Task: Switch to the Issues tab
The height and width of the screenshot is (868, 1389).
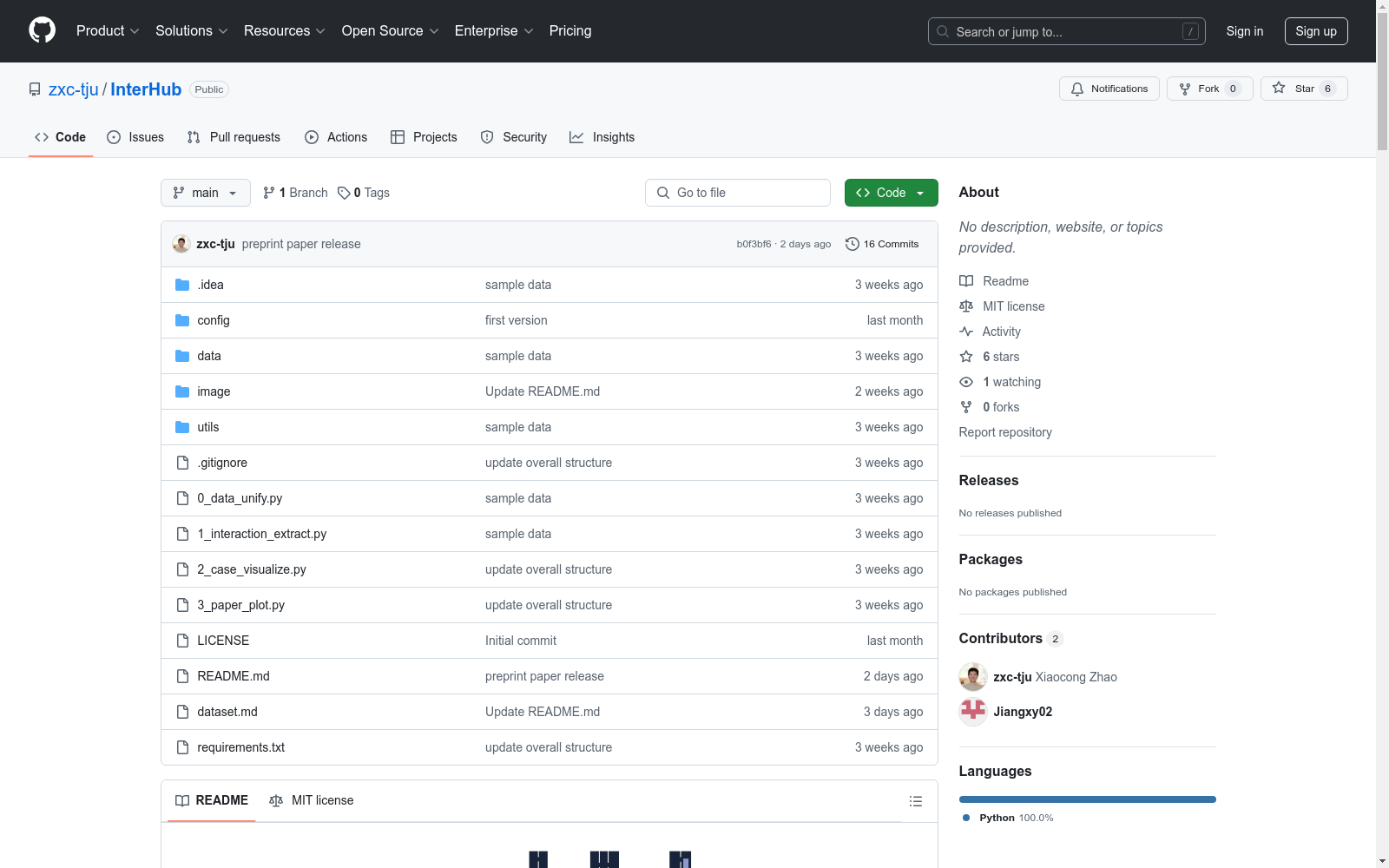Action: tap(135, 137)
